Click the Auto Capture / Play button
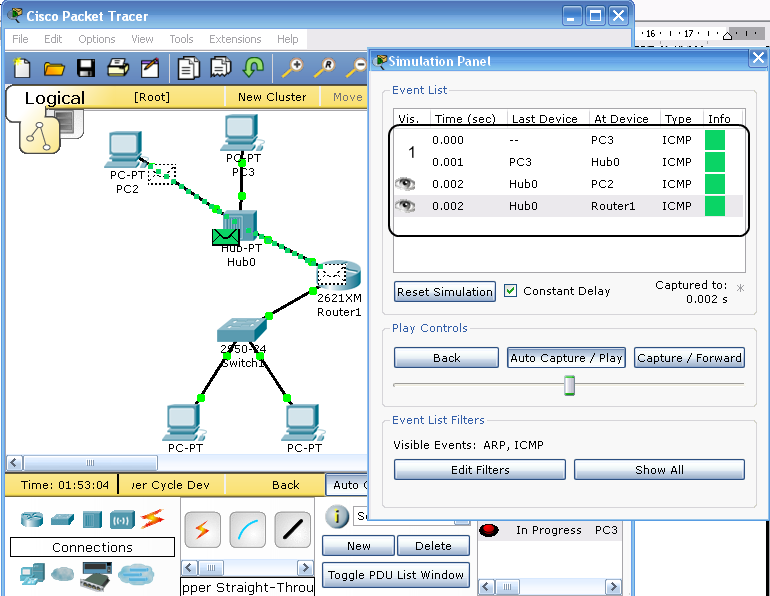 click(566, 357)
